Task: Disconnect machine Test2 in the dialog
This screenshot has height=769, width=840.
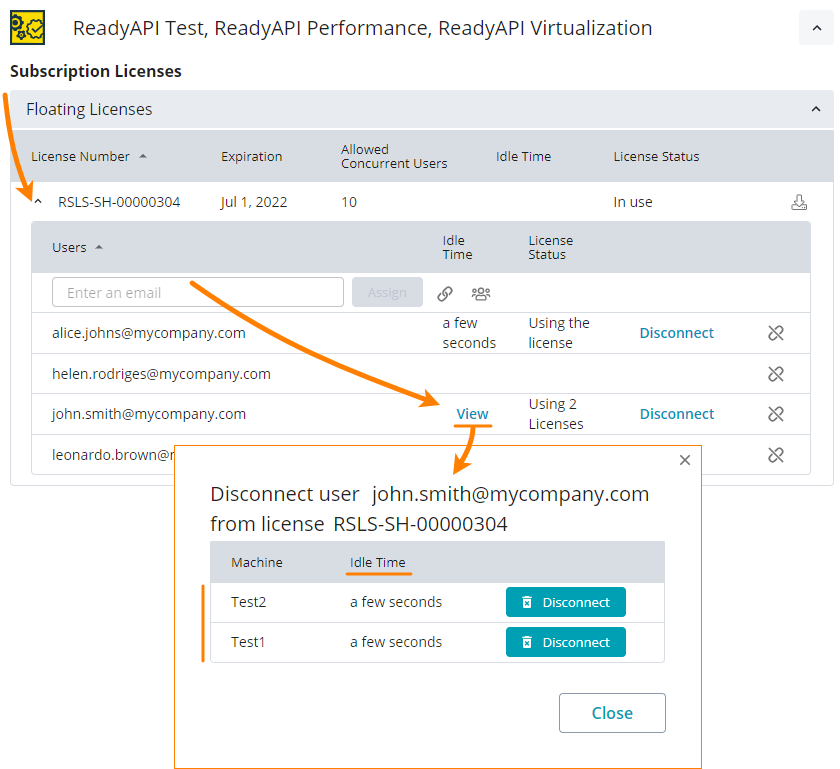Action: (565, 602)
